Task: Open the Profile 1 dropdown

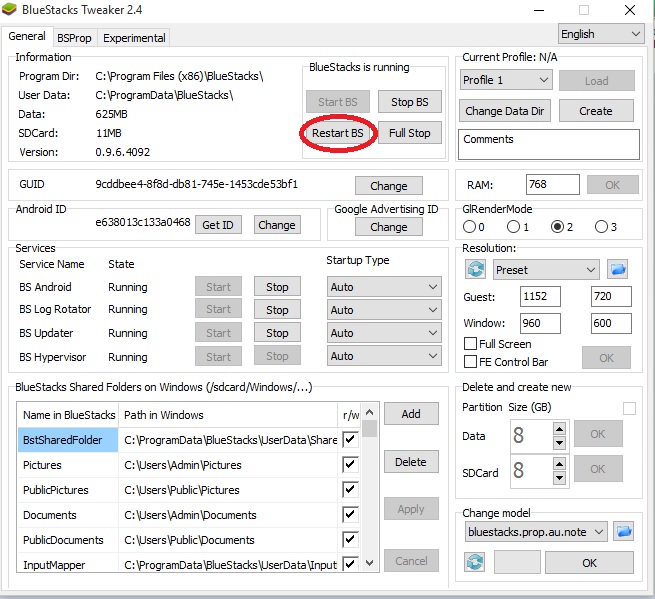Action: 506,80
